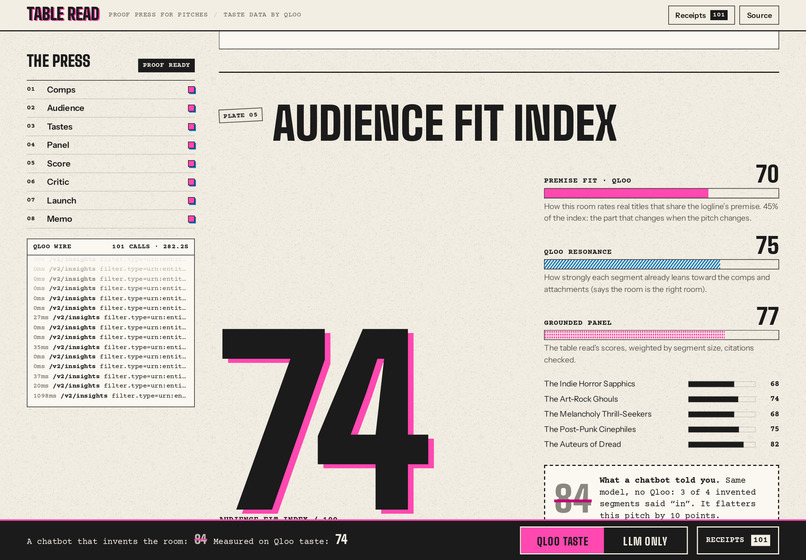Screen dimensions: 806x560
Task: Click the PROOF READY badge
Action: click(166, 65)
